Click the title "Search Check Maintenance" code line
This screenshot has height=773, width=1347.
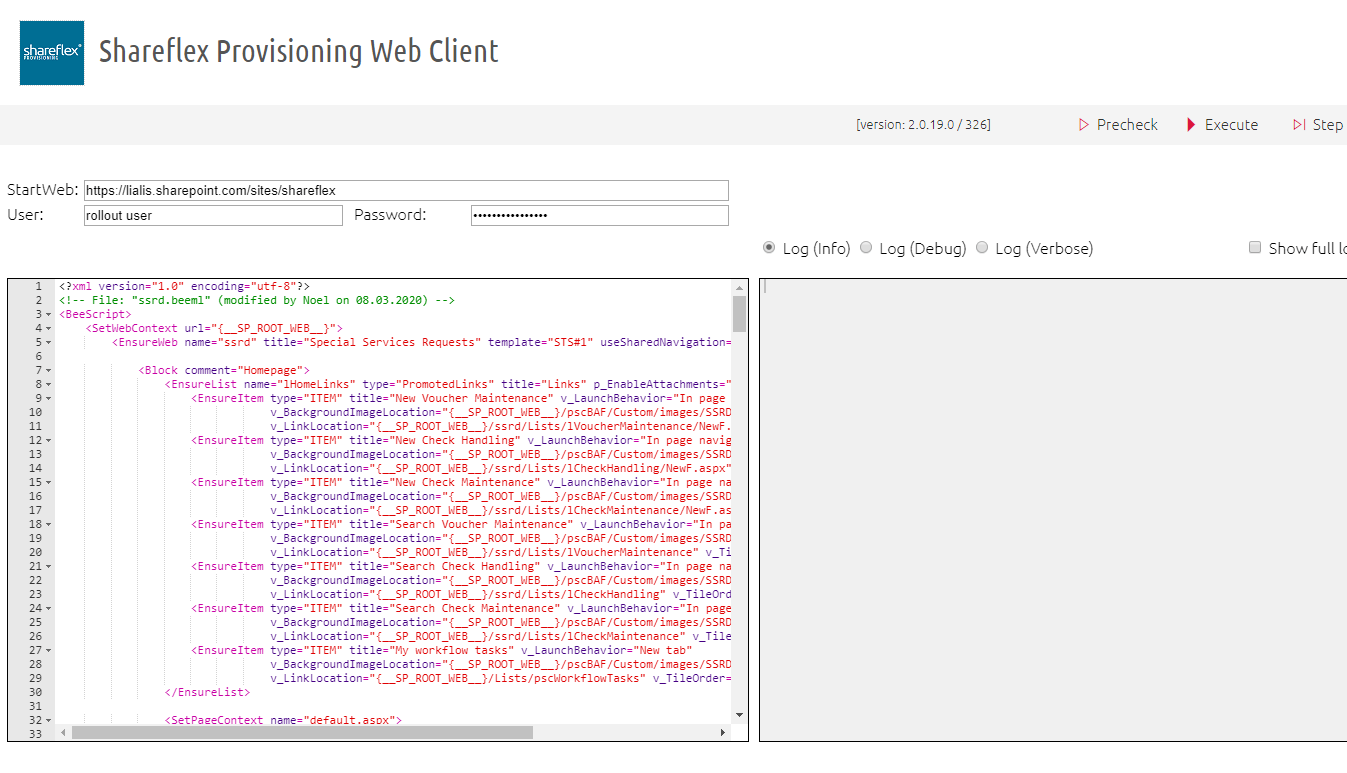(x=461, y=608)
